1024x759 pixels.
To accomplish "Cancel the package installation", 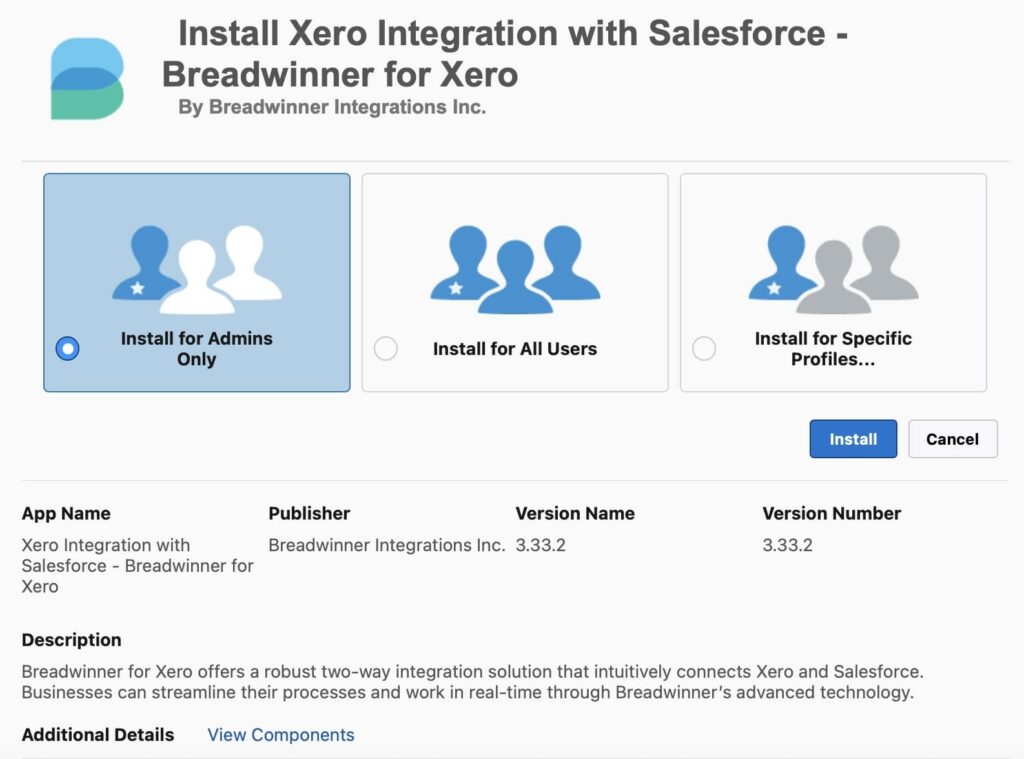I will 952,439.
